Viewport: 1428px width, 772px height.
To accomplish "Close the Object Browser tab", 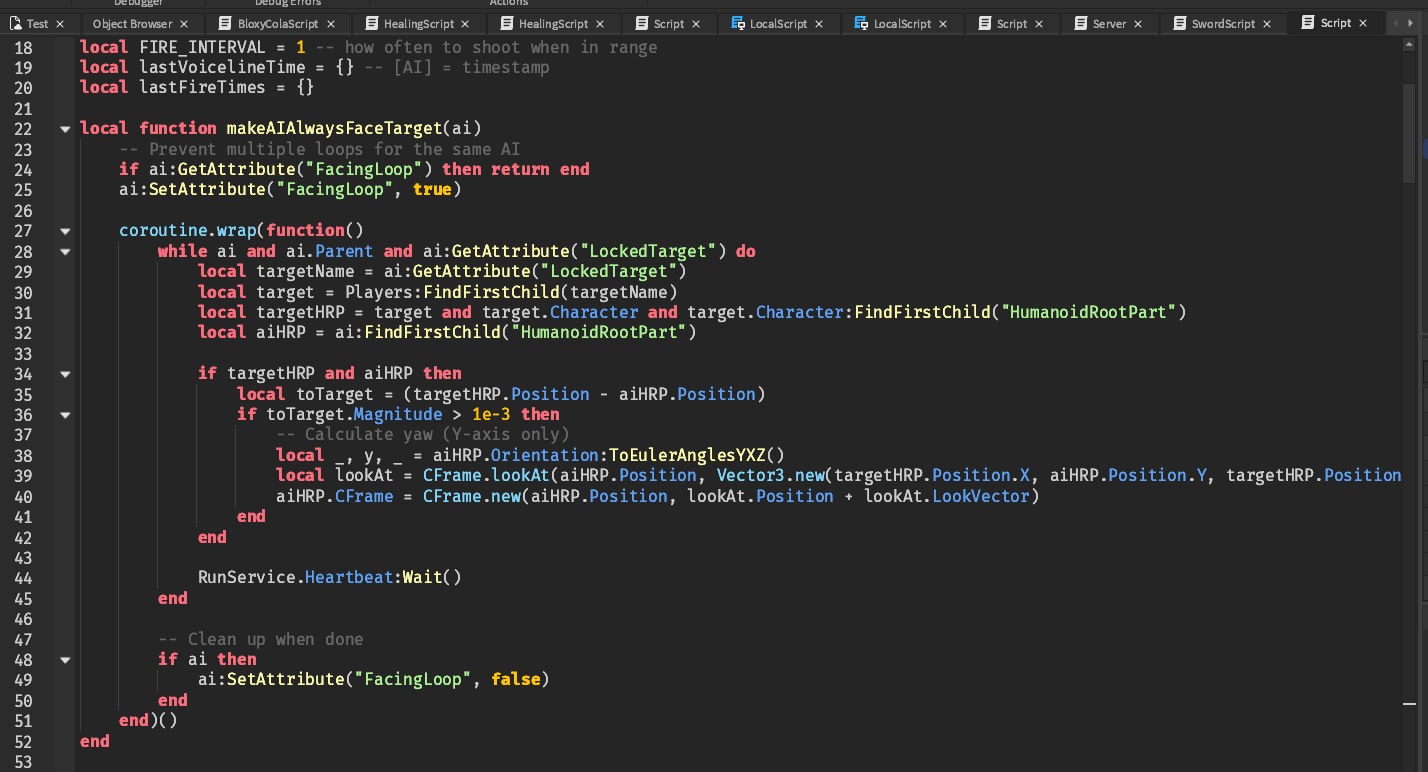I will click(x=185, y=24).
